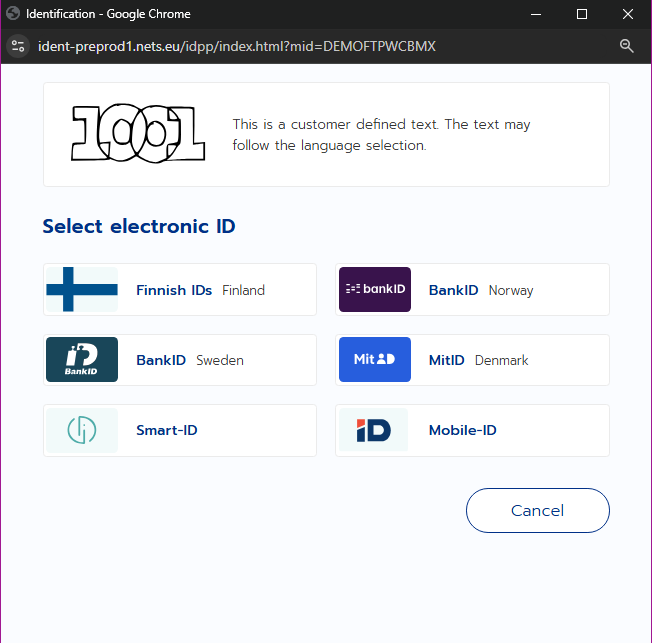
Task: Maximize the Identification window
Action: click(x=582, y=14)
